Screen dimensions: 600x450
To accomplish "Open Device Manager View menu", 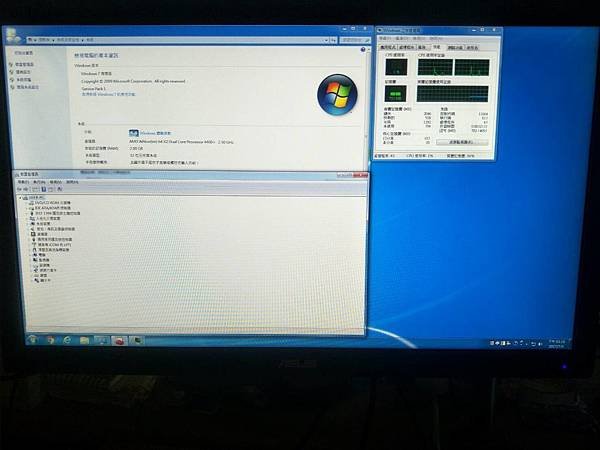I will (56, 182).
